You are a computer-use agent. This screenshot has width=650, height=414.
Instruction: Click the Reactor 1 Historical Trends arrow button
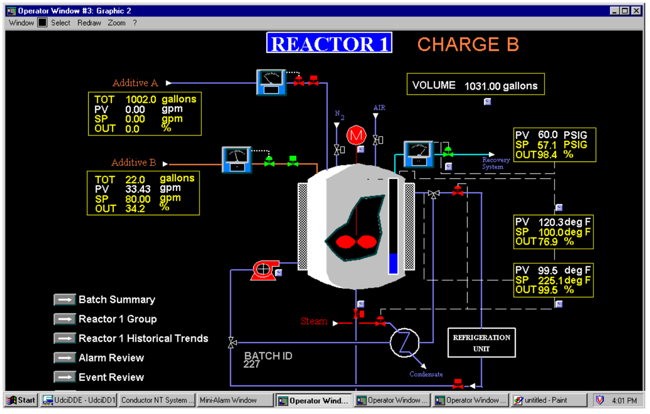65,339
